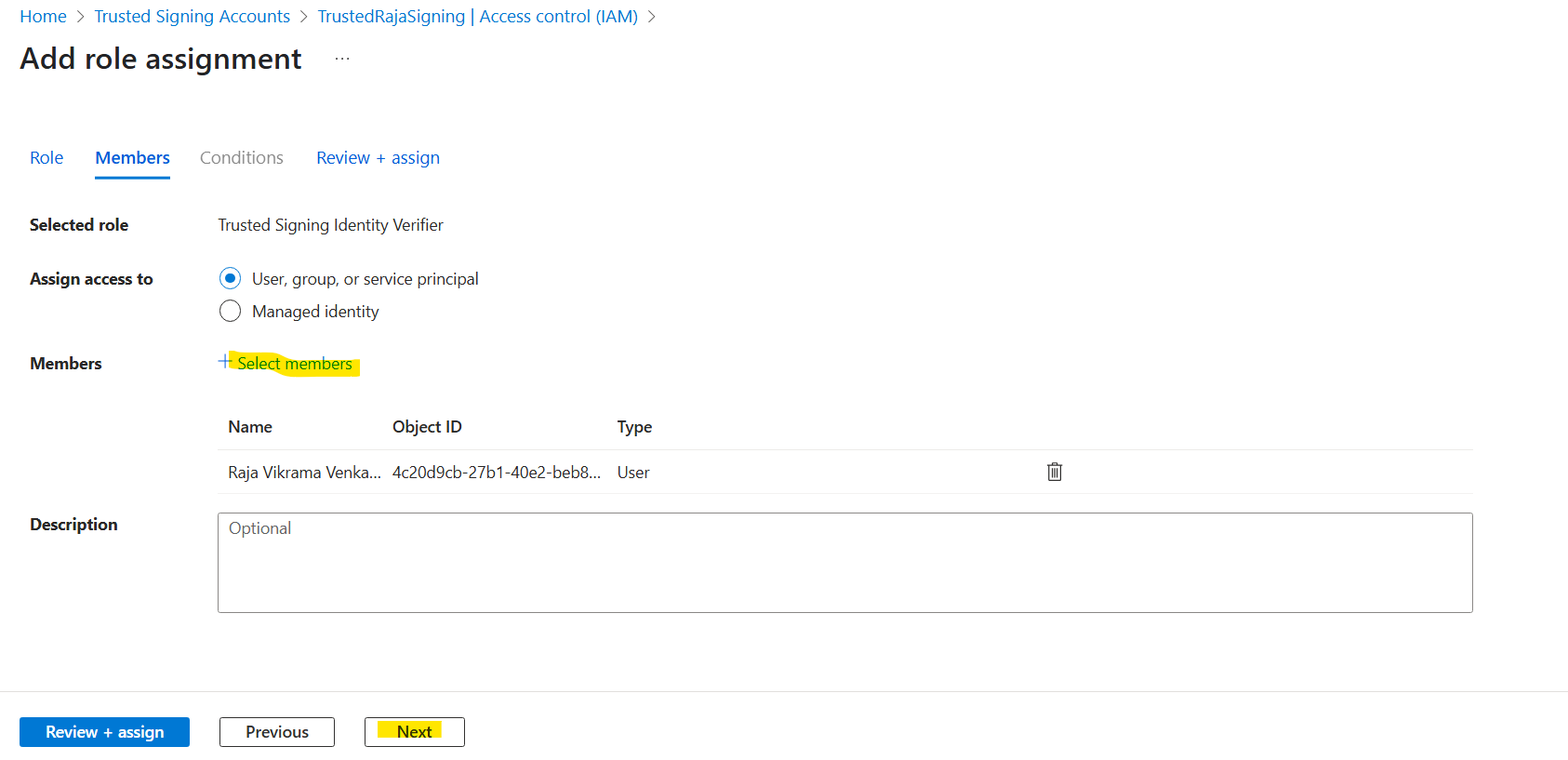Click the blue Review + assign button

click(x=104, y=732)
